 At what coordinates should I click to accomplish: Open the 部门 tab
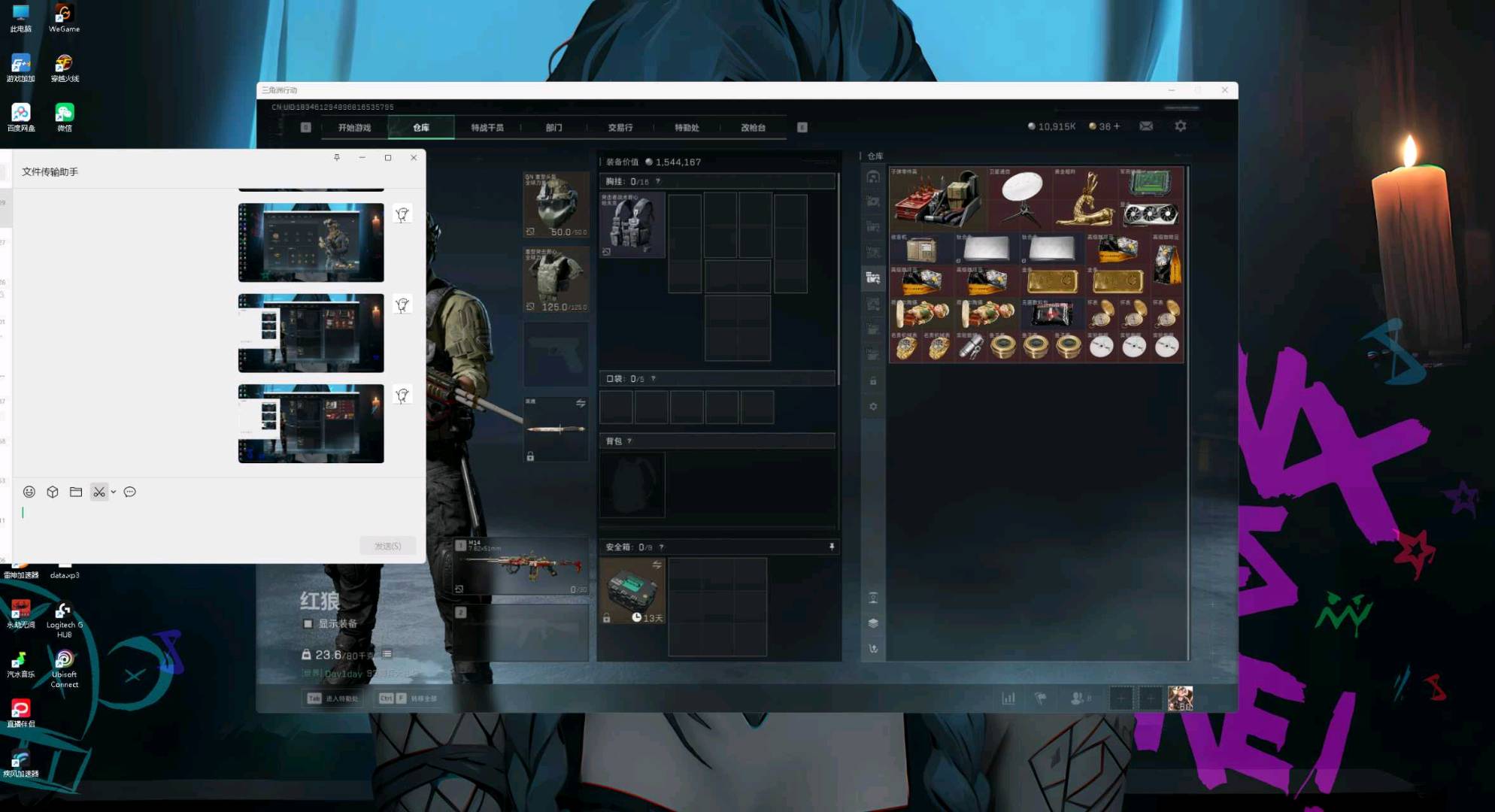point(553,127)
